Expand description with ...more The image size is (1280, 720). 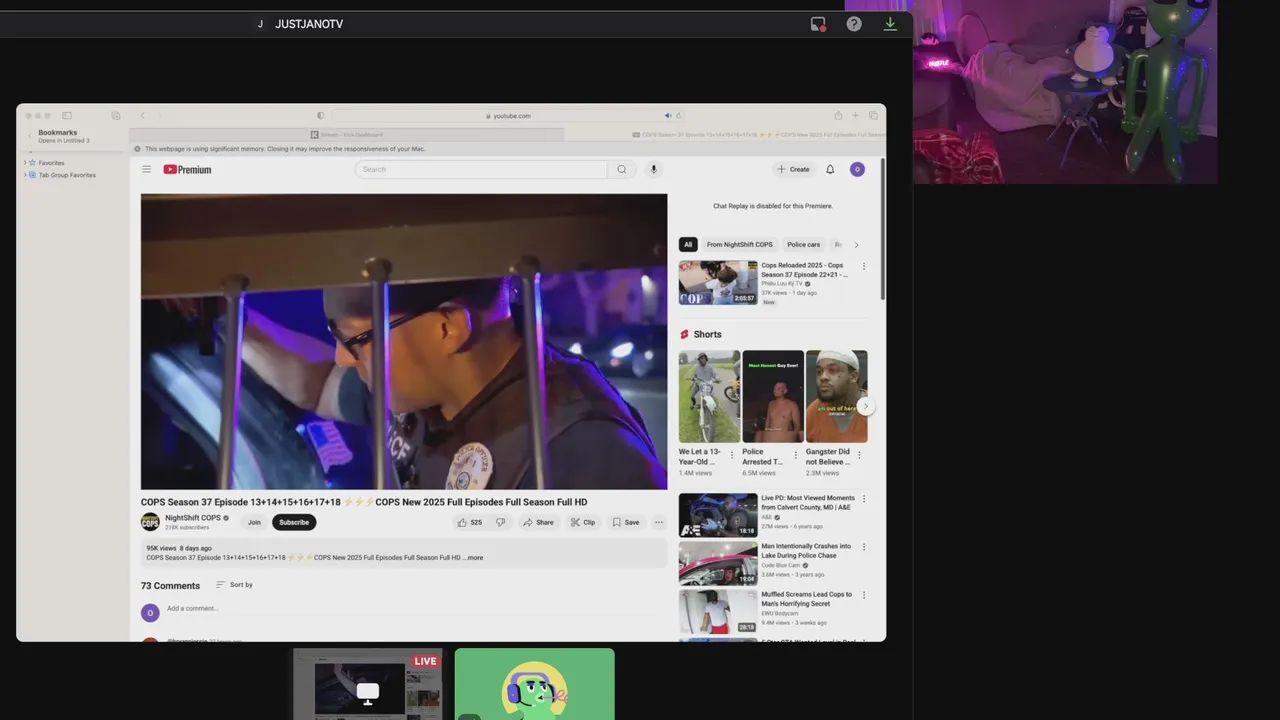click(x=474, y=558)
